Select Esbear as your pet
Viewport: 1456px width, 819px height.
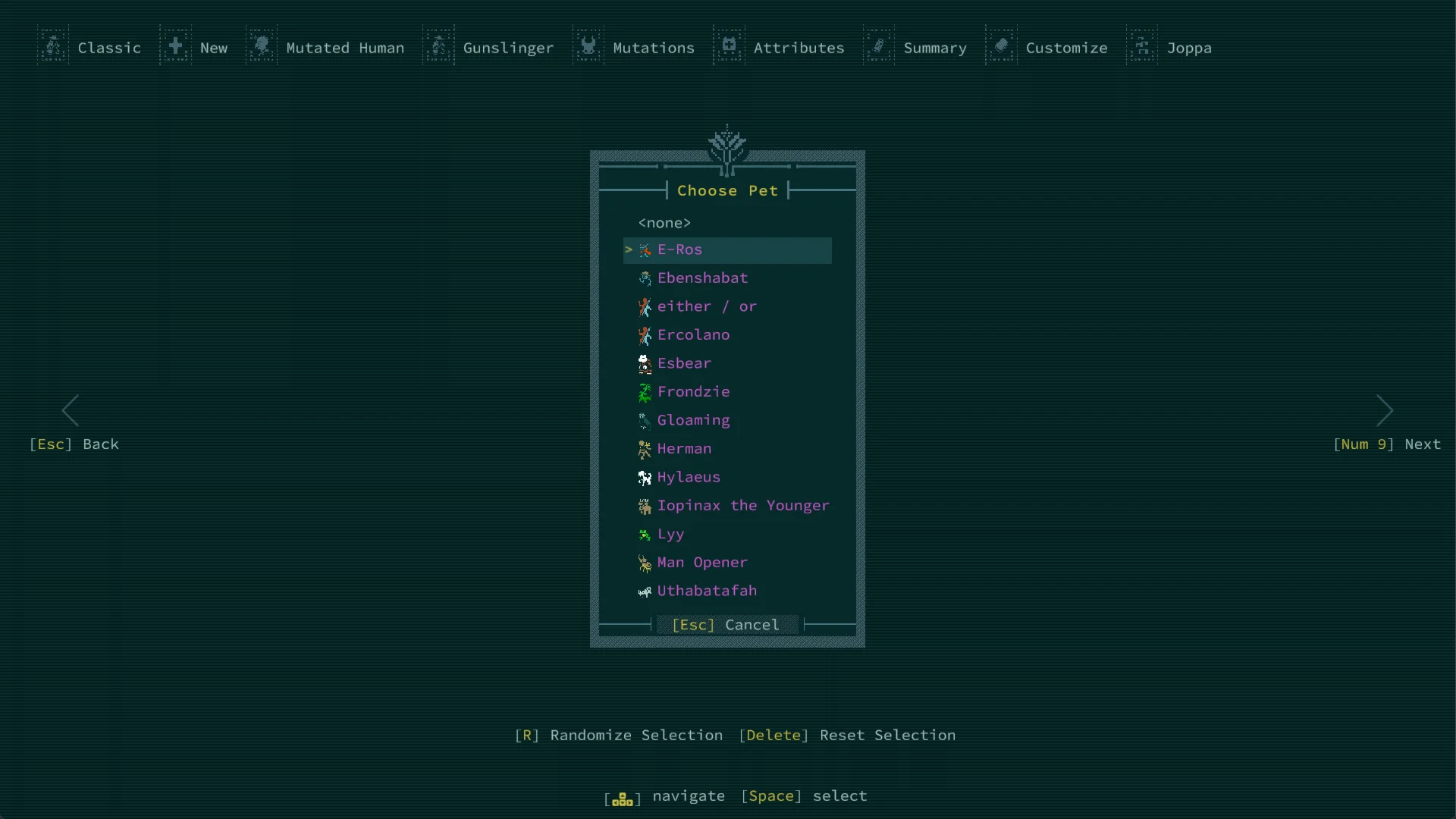(x=684, y=363)
